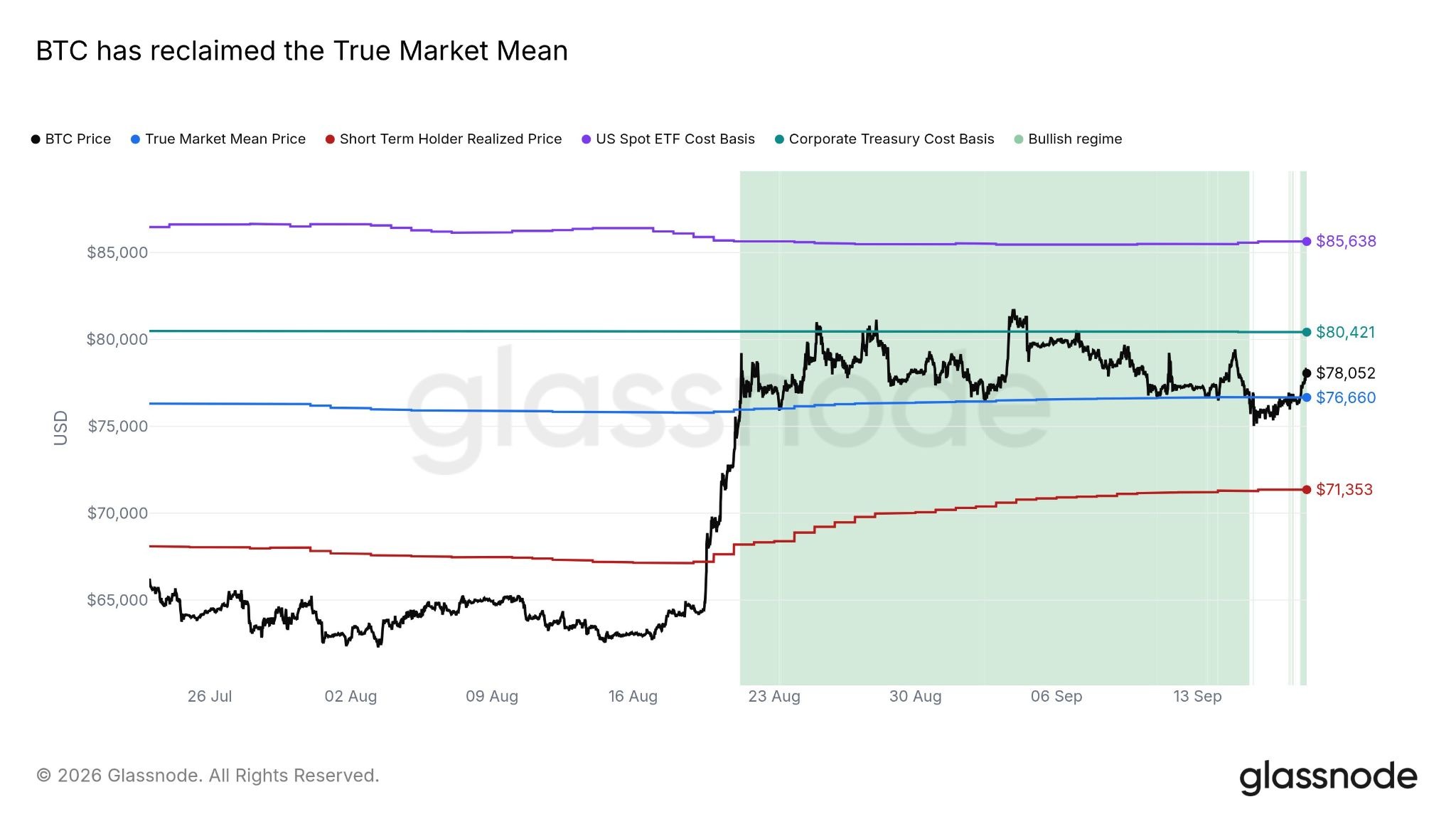Click the chart title text

(302, 51)
